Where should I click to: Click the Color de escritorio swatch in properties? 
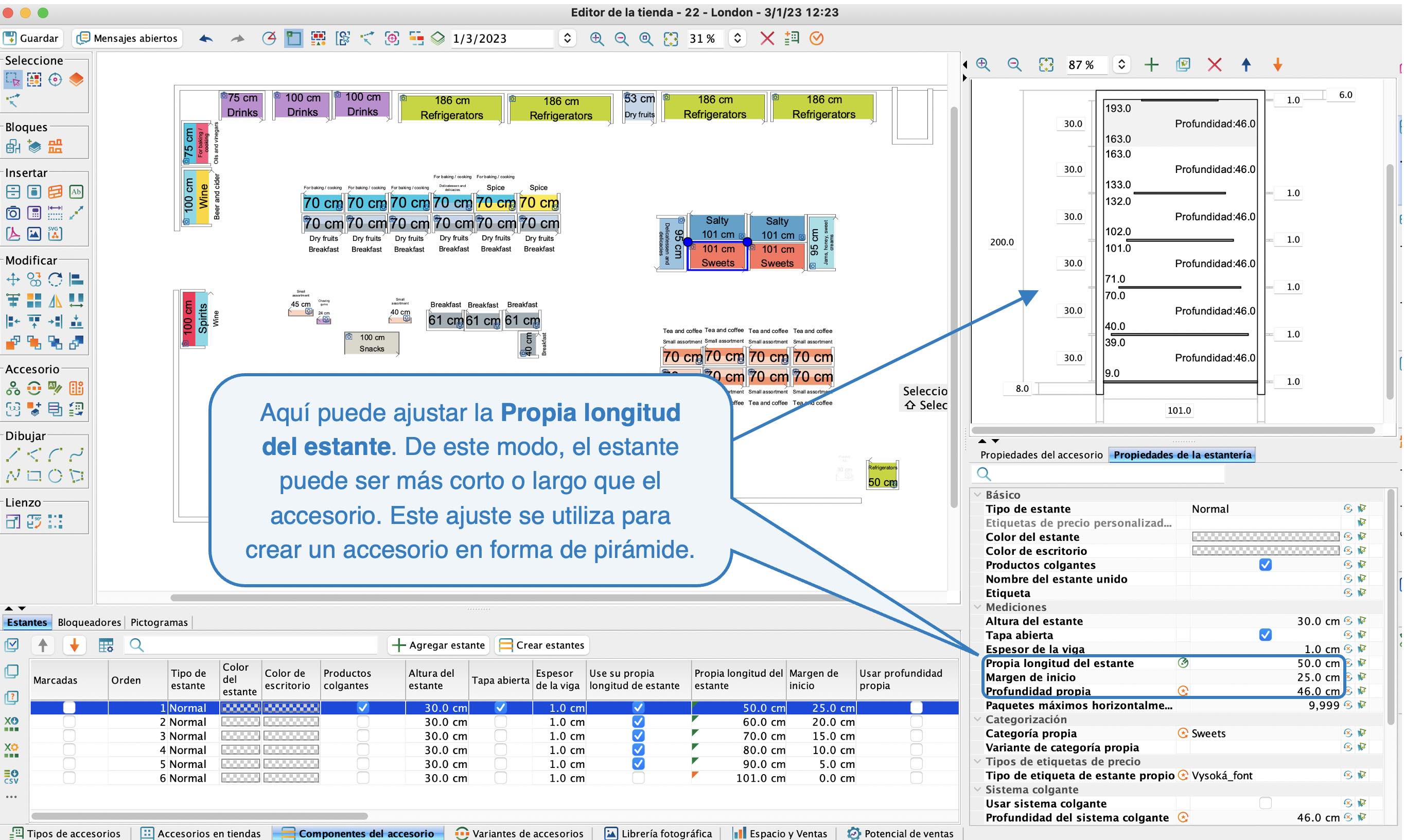click(1266, 551)
